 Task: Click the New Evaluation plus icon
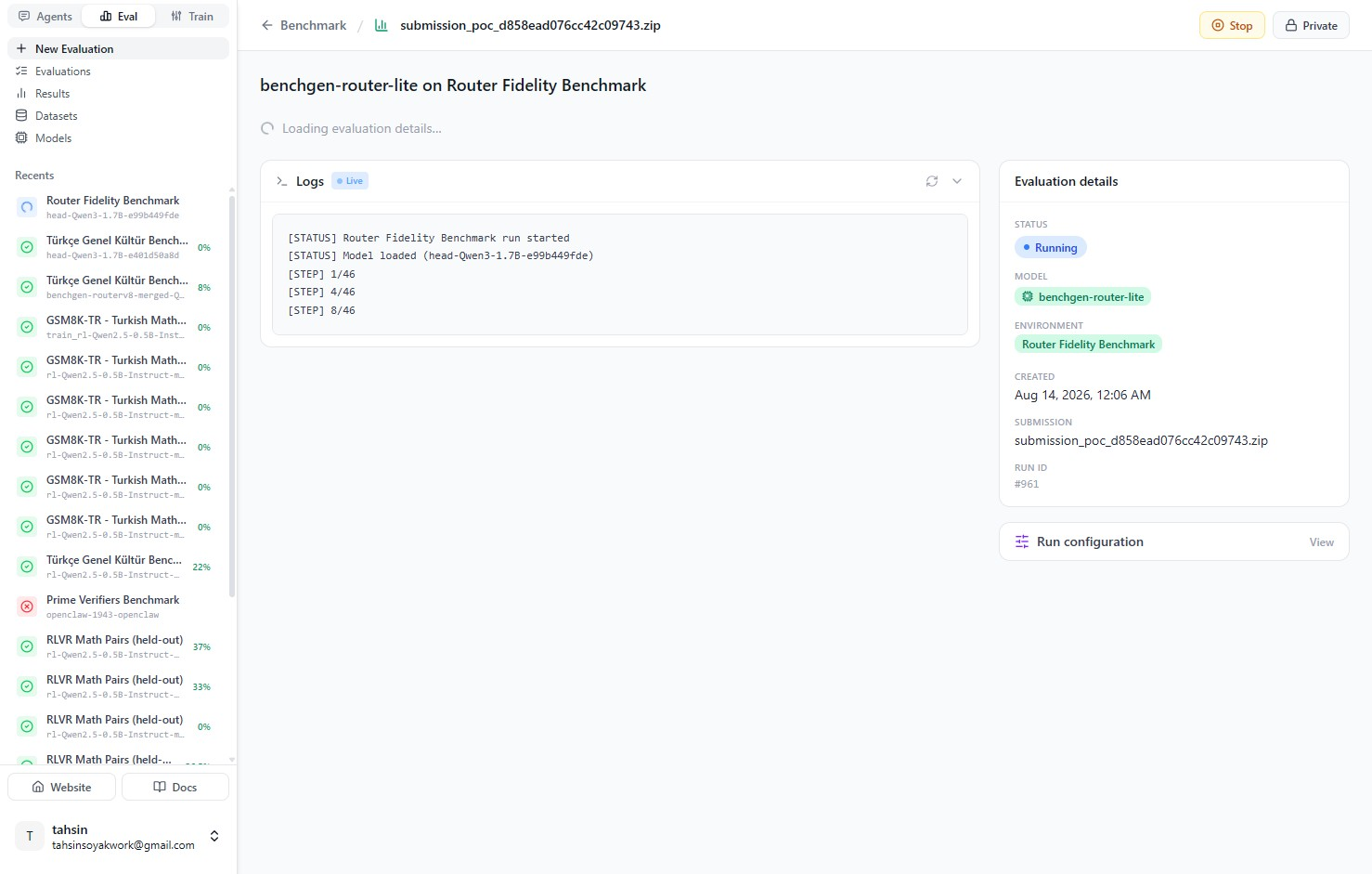(21, 48)
